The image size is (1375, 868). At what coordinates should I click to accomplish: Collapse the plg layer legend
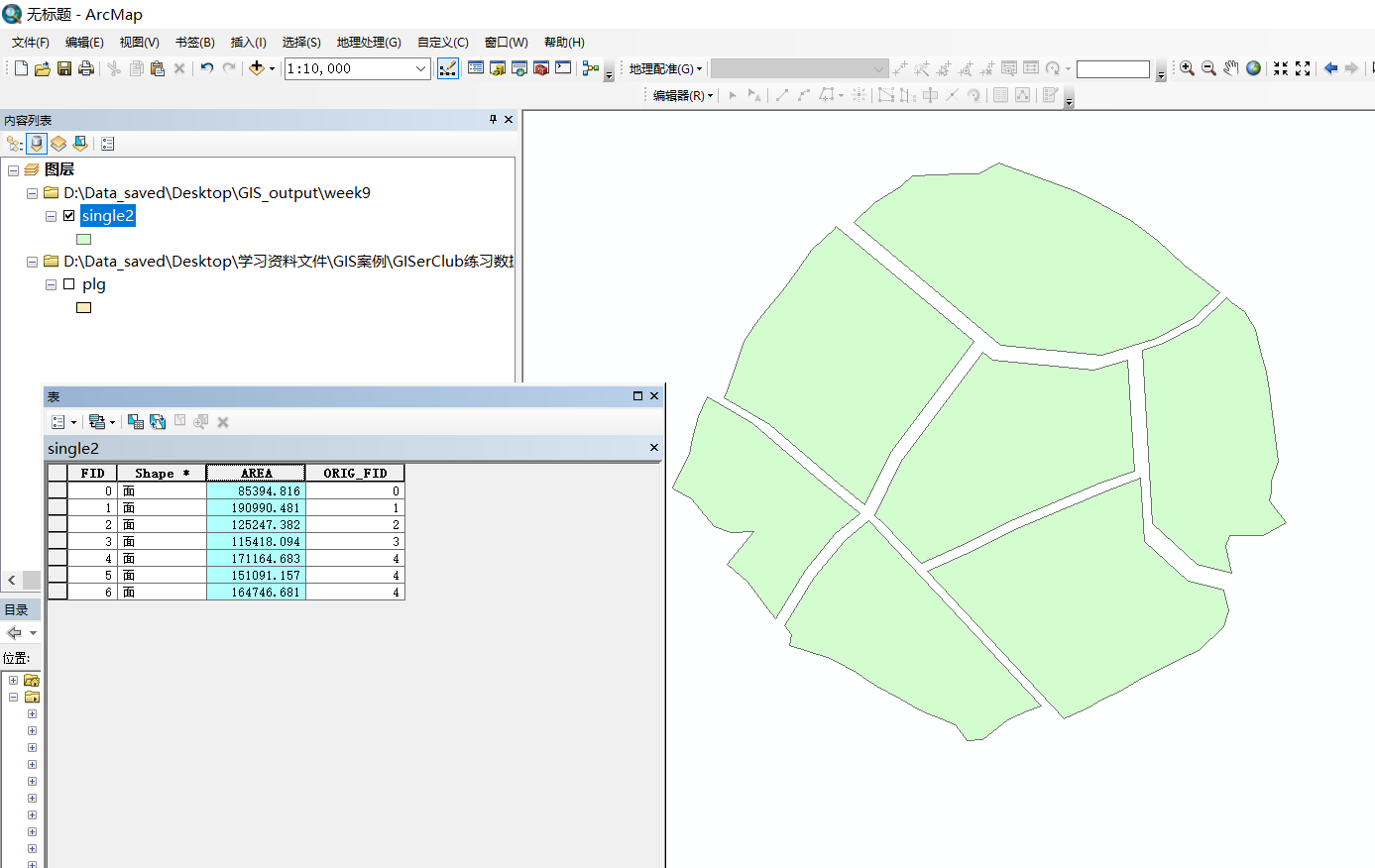pos(51,284)
